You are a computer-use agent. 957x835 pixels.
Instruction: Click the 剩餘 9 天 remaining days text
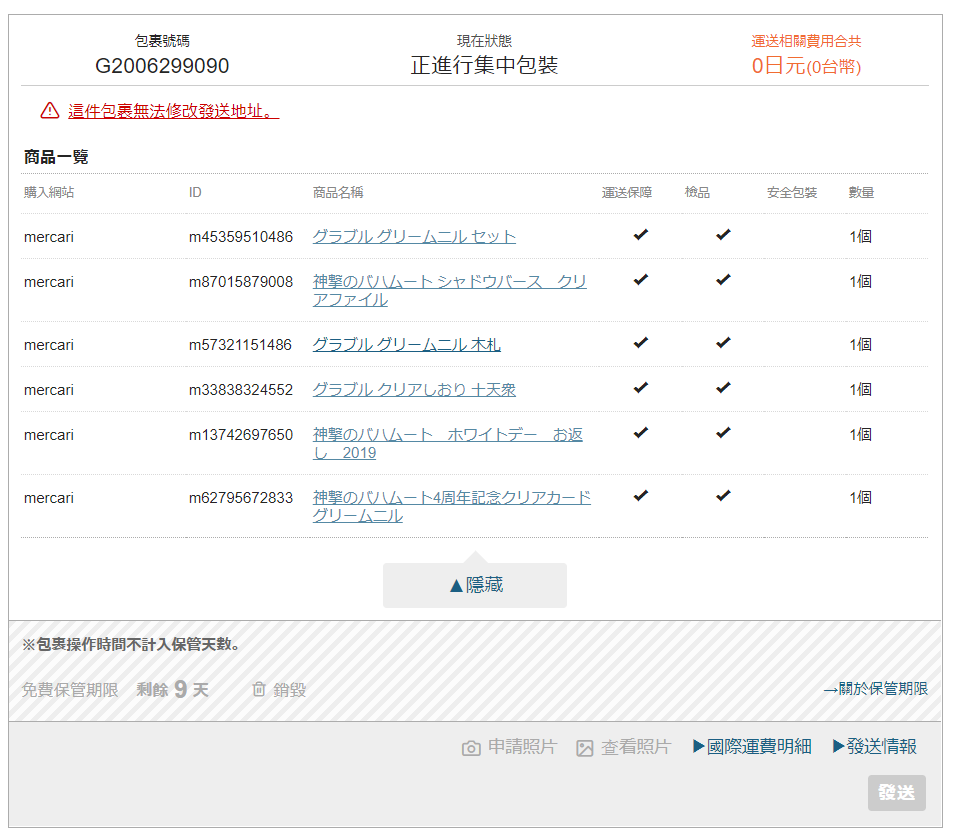click(173, 690)
